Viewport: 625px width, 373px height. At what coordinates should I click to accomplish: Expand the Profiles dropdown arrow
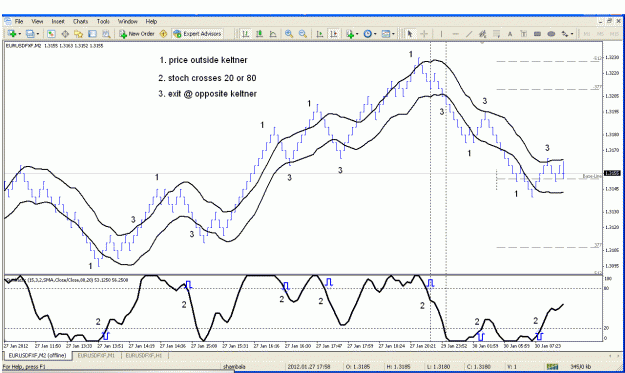click(38, 34)
